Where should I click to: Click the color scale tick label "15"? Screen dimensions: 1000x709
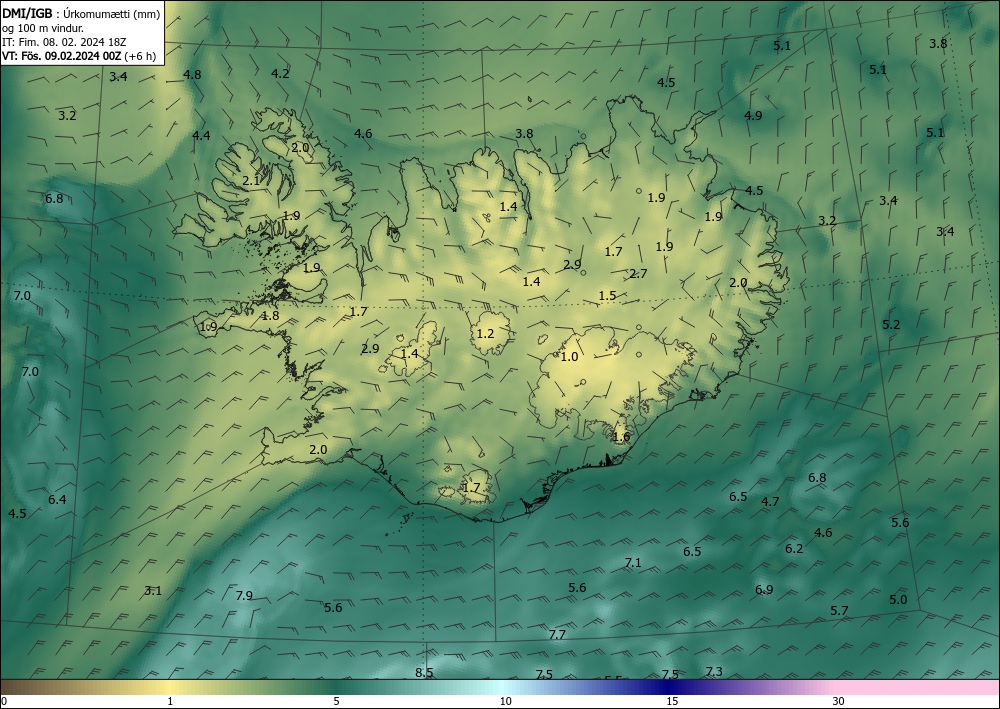[x=672, y=701]
